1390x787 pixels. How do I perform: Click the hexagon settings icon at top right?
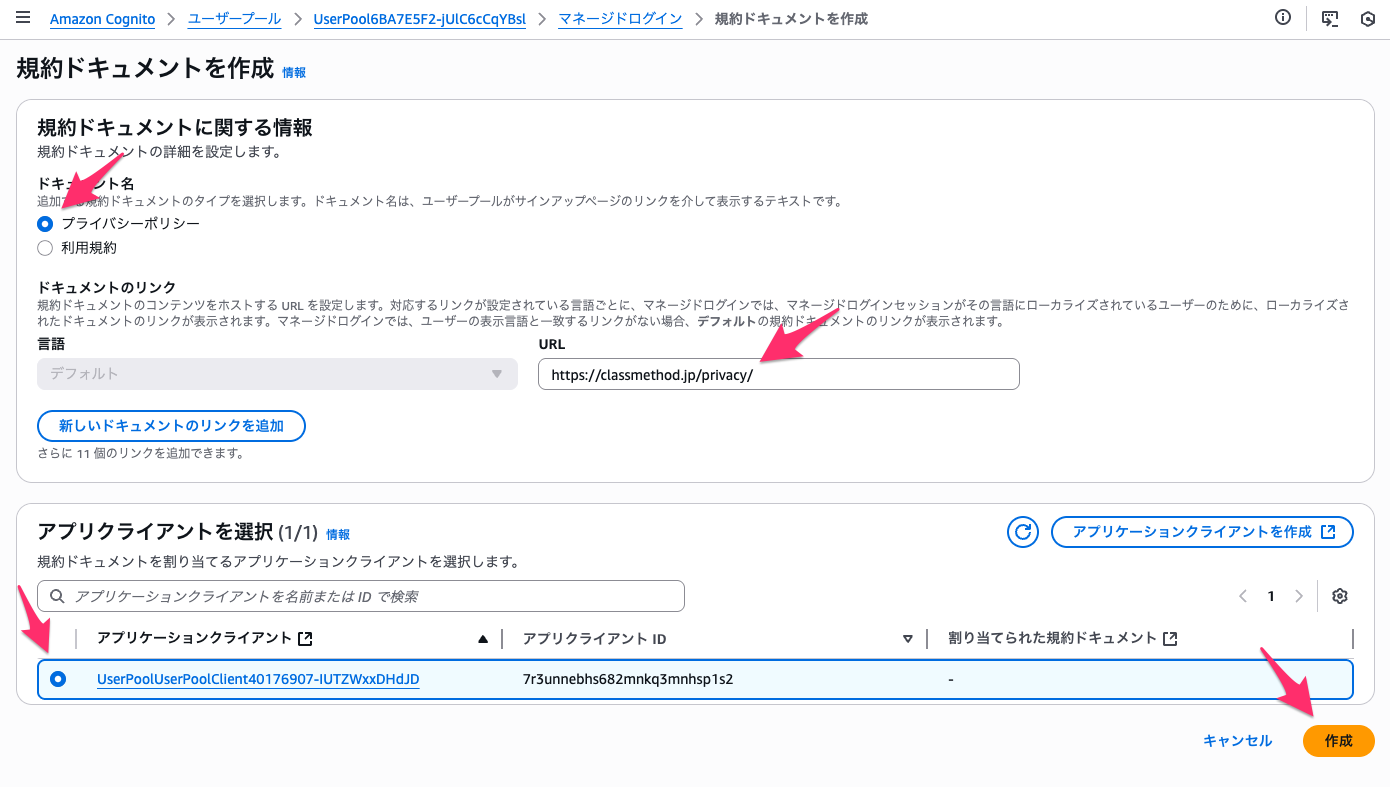point(1368,19)
